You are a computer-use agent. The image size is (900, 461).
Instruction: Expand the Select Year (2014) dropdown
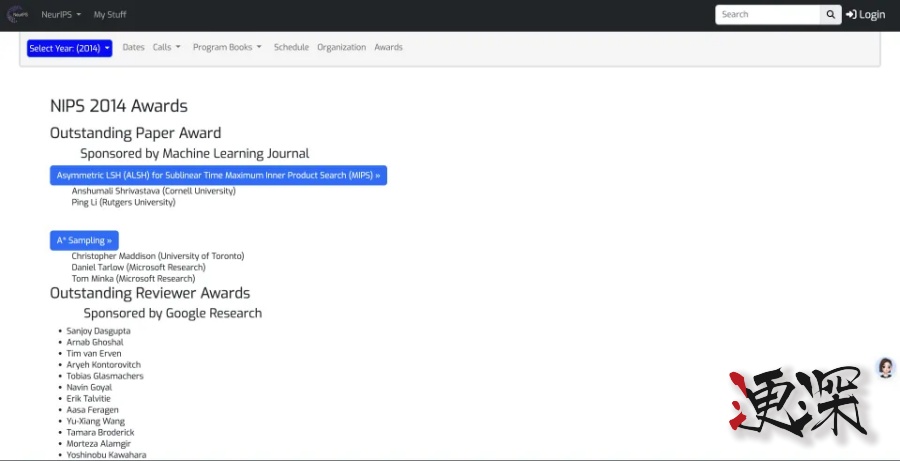tap(69, 48)
